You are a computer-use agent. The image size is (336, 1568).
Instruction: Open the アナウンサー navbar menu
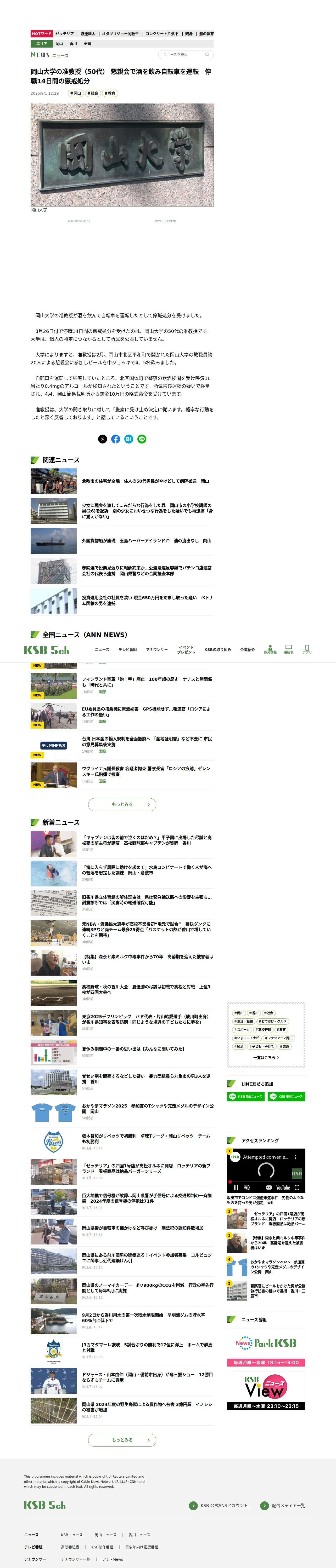(157, 649)
